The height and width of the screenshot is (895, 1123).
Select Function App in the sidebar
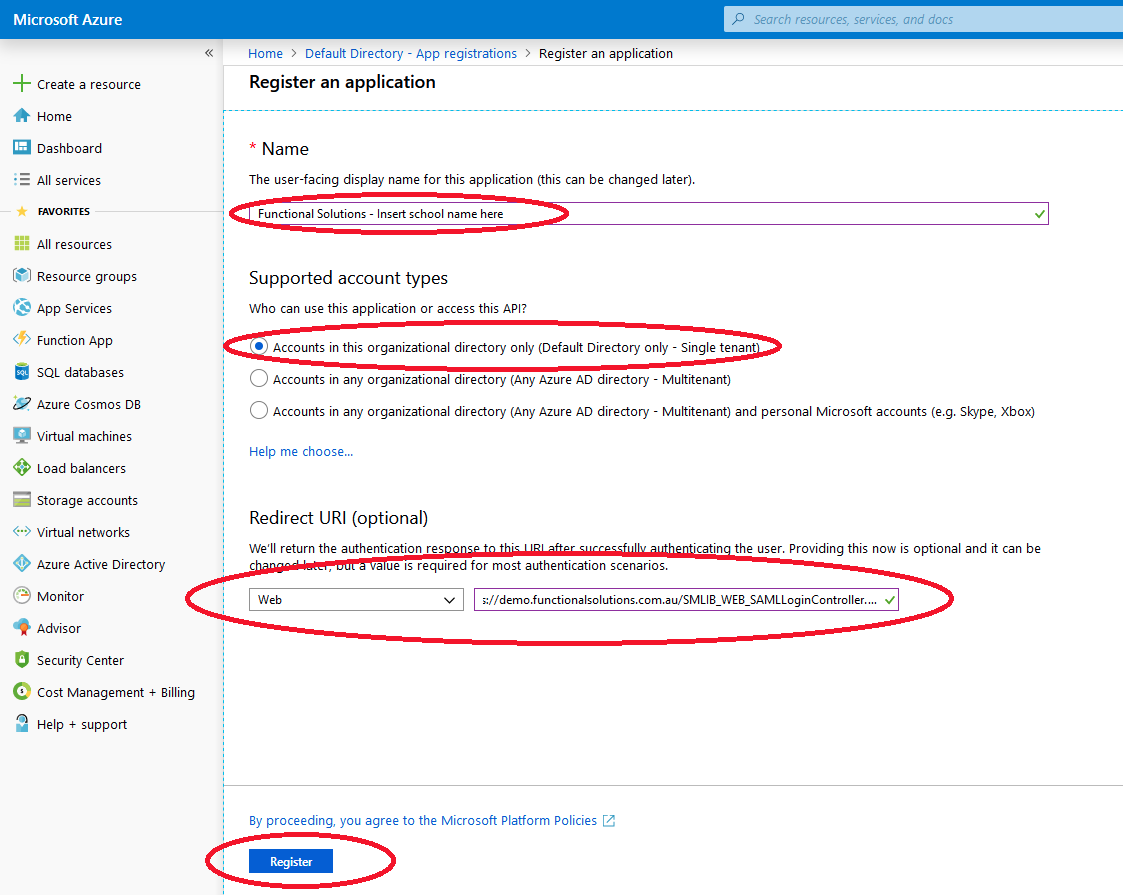(x=74, y=341)
